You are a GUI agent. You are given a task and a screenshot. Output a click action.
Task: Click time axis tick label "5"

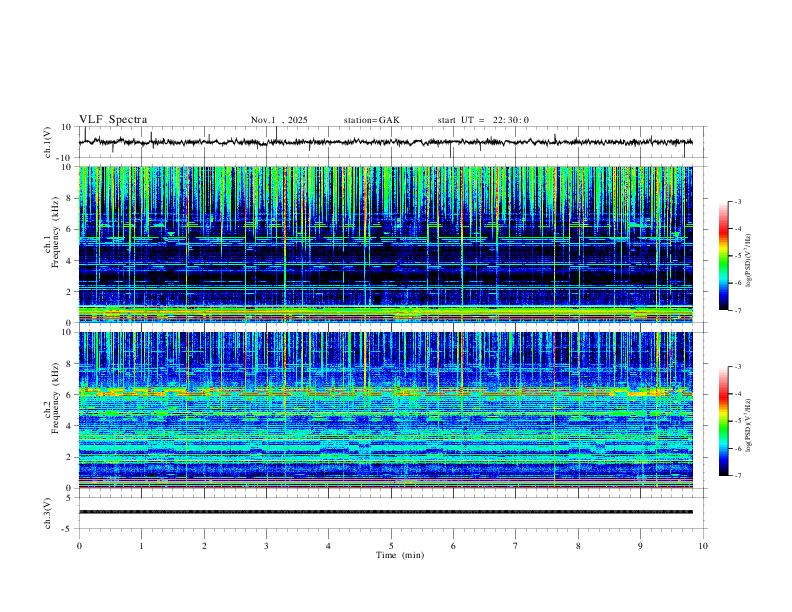point(391,546)
